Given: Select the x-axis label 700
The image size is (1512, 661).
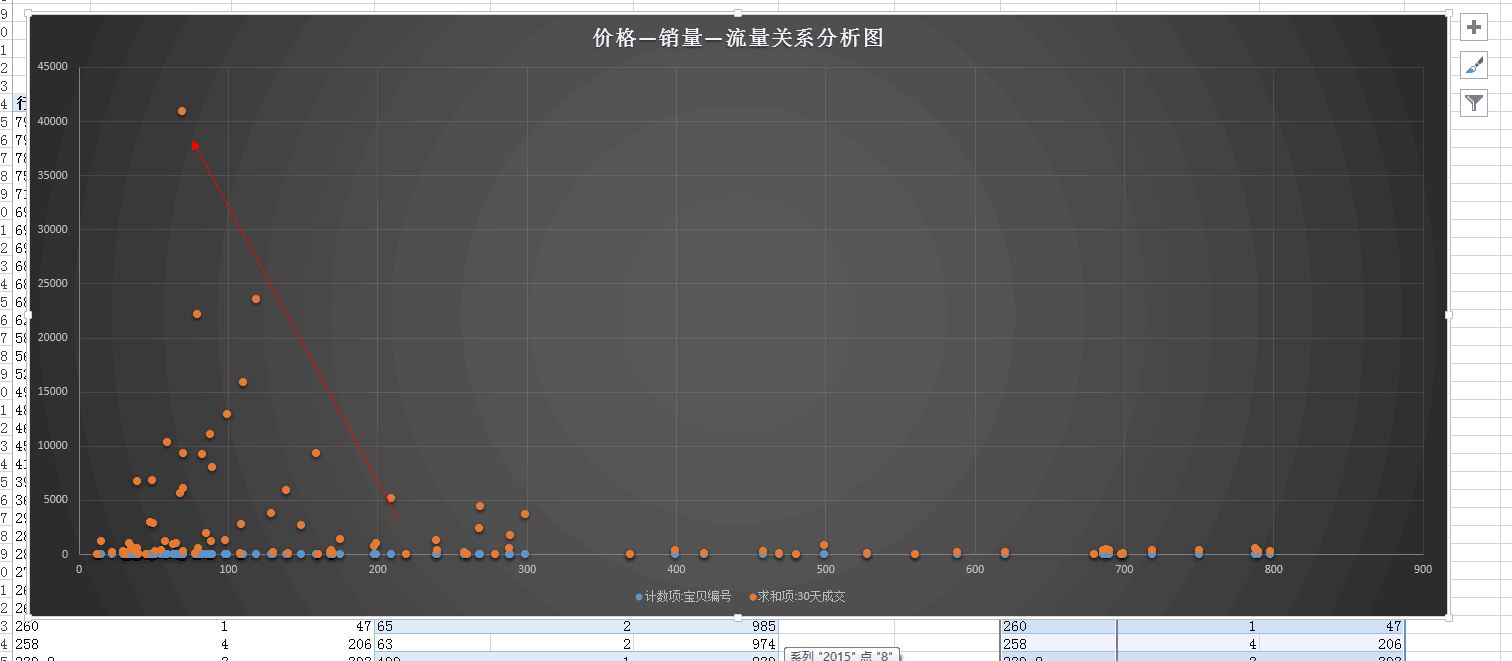Looking at the screenshot, I should pos(1124,569).
